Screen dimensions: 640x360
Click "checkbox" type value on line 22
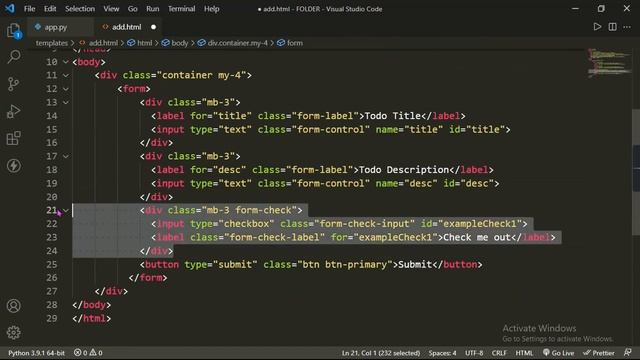(247, 224)
